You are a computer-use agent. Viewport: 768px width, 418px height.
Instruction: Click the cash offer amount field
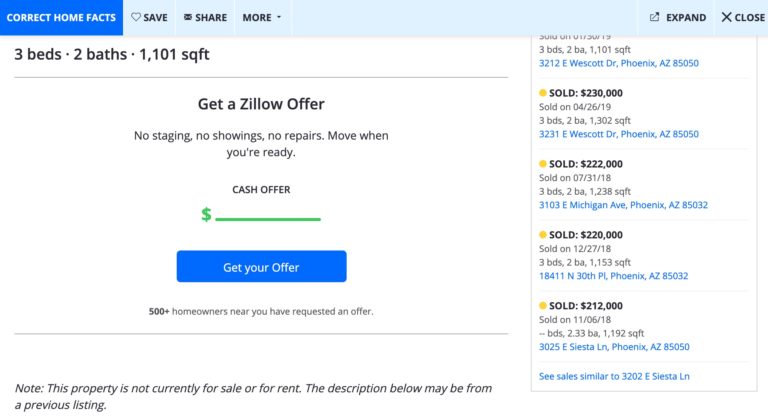[x=268, y=214]
